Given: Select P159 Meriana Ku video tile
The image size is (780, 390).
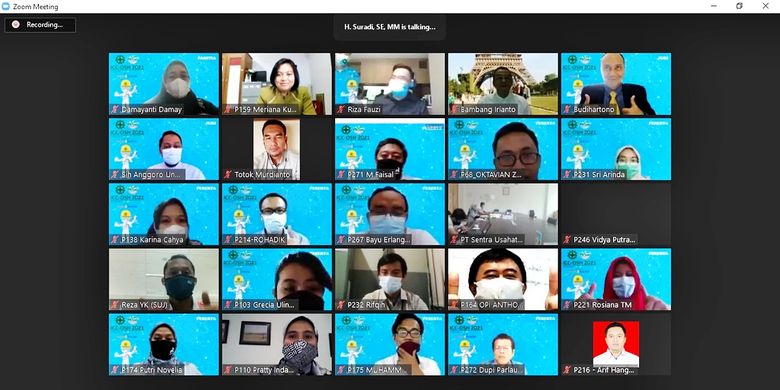Looking at the screenshot, I should pyautogui.click(x=277, y=84).
